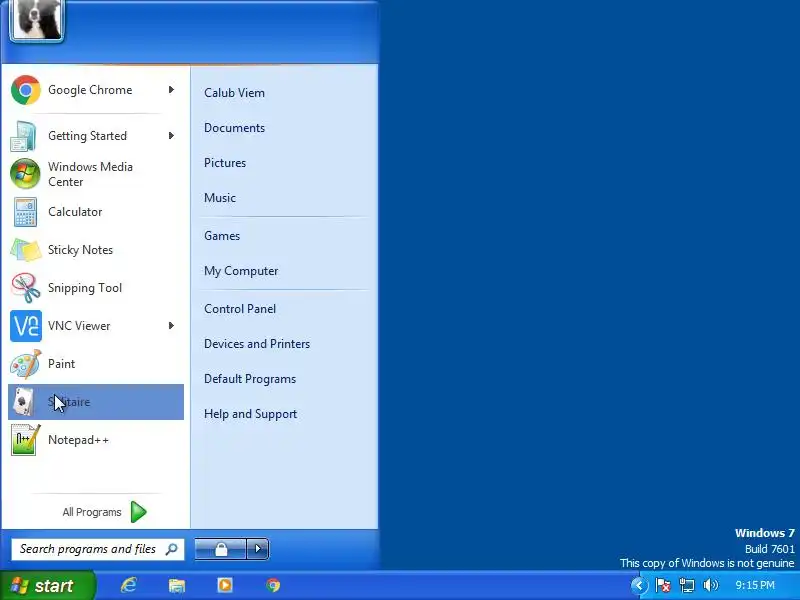Open the Calculator icon
Image resolution: width=800 pixels, height=600 pixels.
pyautogui.click(x=25, y=212)
